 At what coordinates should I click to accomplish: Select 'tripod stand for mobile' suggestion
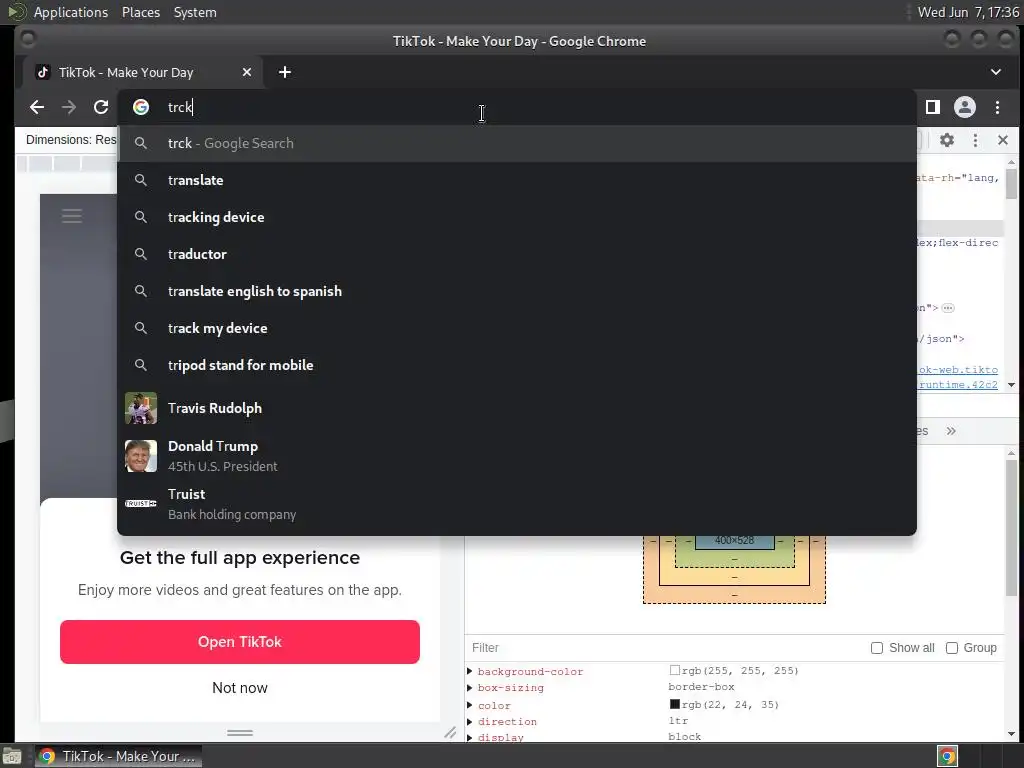click(x=517, y=366)
